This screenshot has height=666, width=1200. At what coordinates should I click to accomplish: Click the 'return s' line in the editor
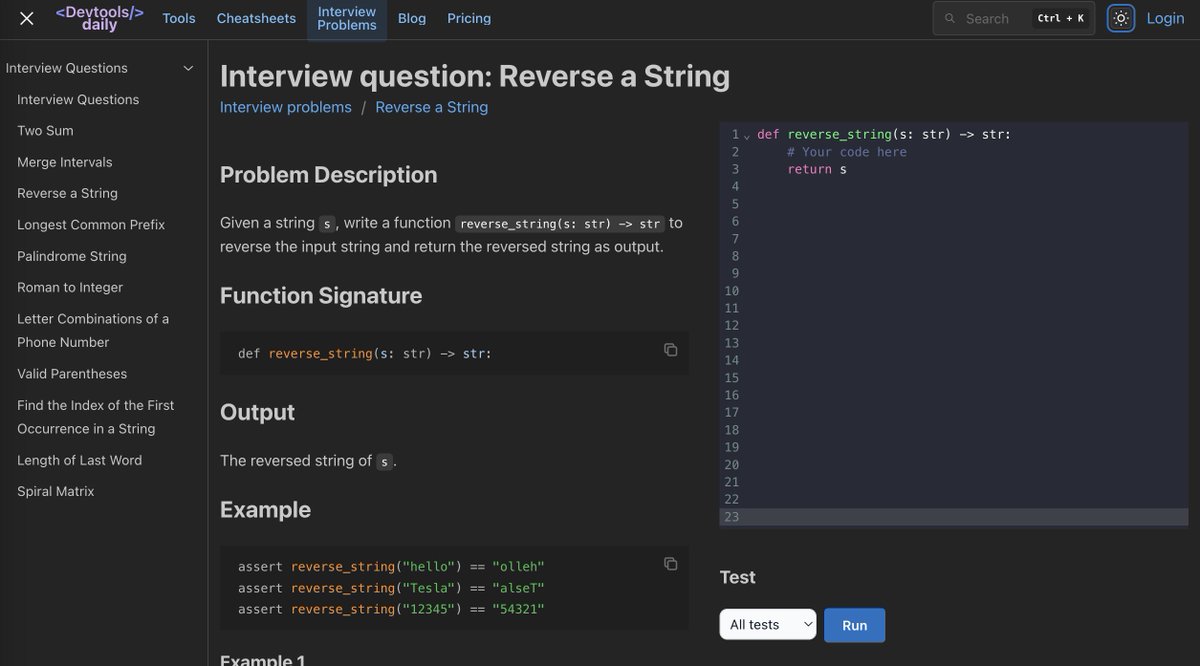817,169
